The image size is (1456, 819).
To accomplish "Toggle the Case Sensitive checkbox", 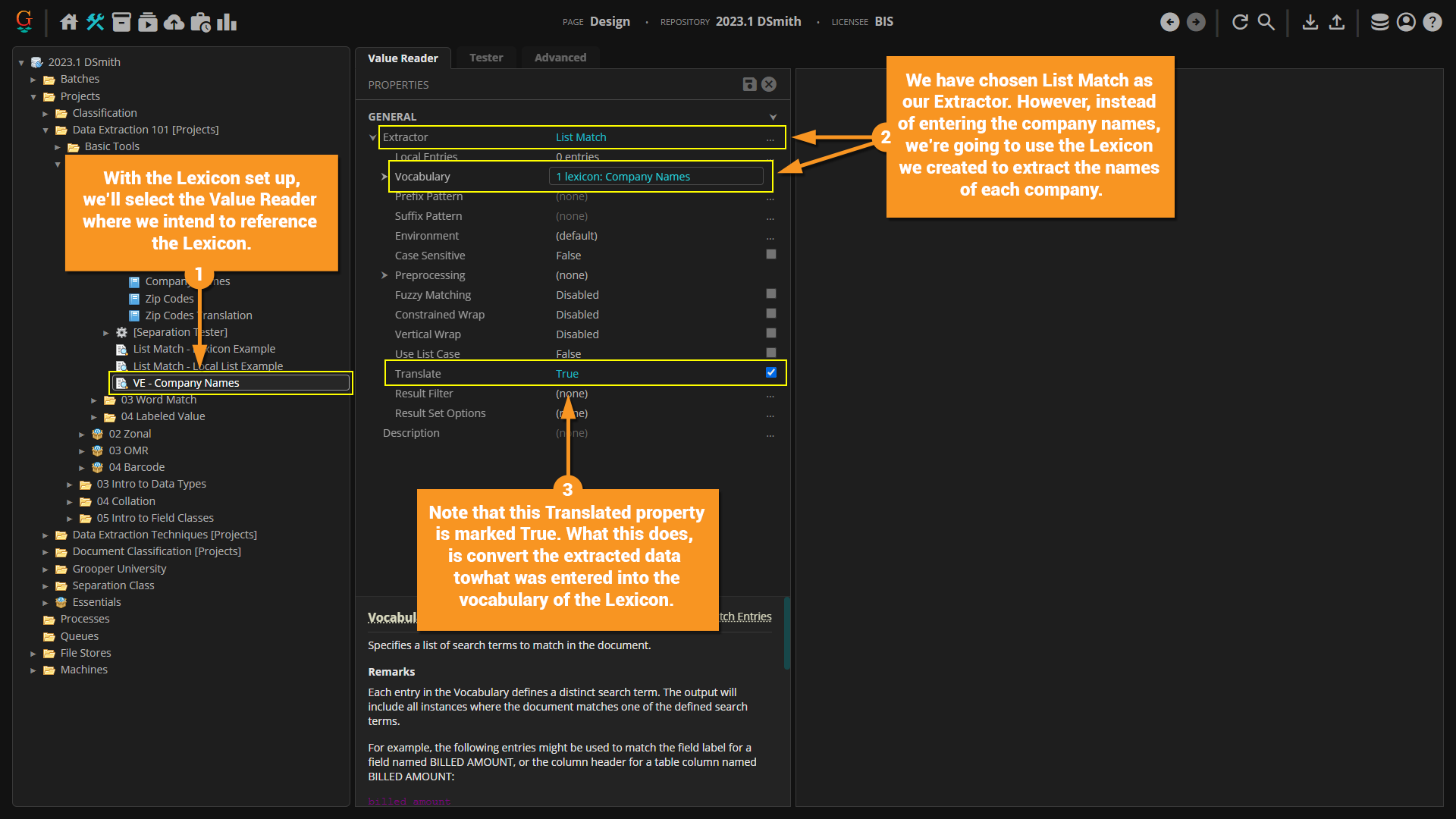I will (x=771, y=255).
